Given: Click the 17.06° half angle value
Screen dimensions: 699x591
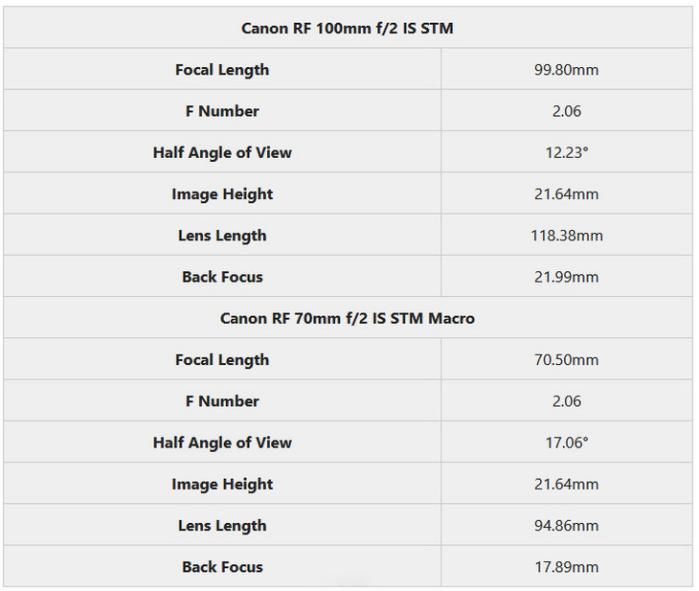Looking at the screenshot, I should click(x=566, y=443).
